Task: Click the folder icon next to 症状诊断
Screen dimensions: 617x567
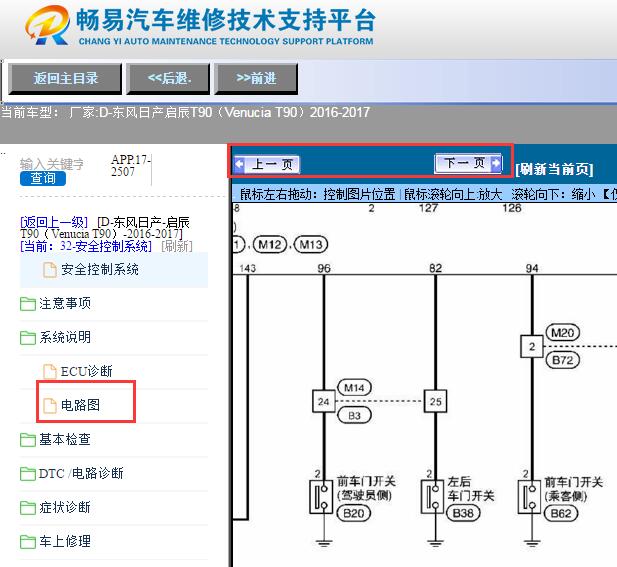Action: click(28, 508)
